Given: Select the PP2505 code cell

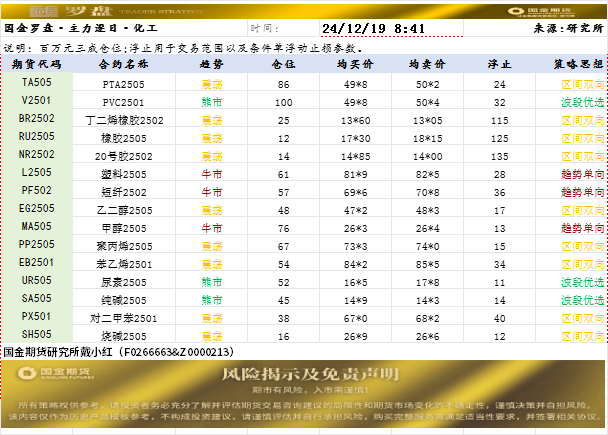Looking at the screenshot, I should [36, 244].
